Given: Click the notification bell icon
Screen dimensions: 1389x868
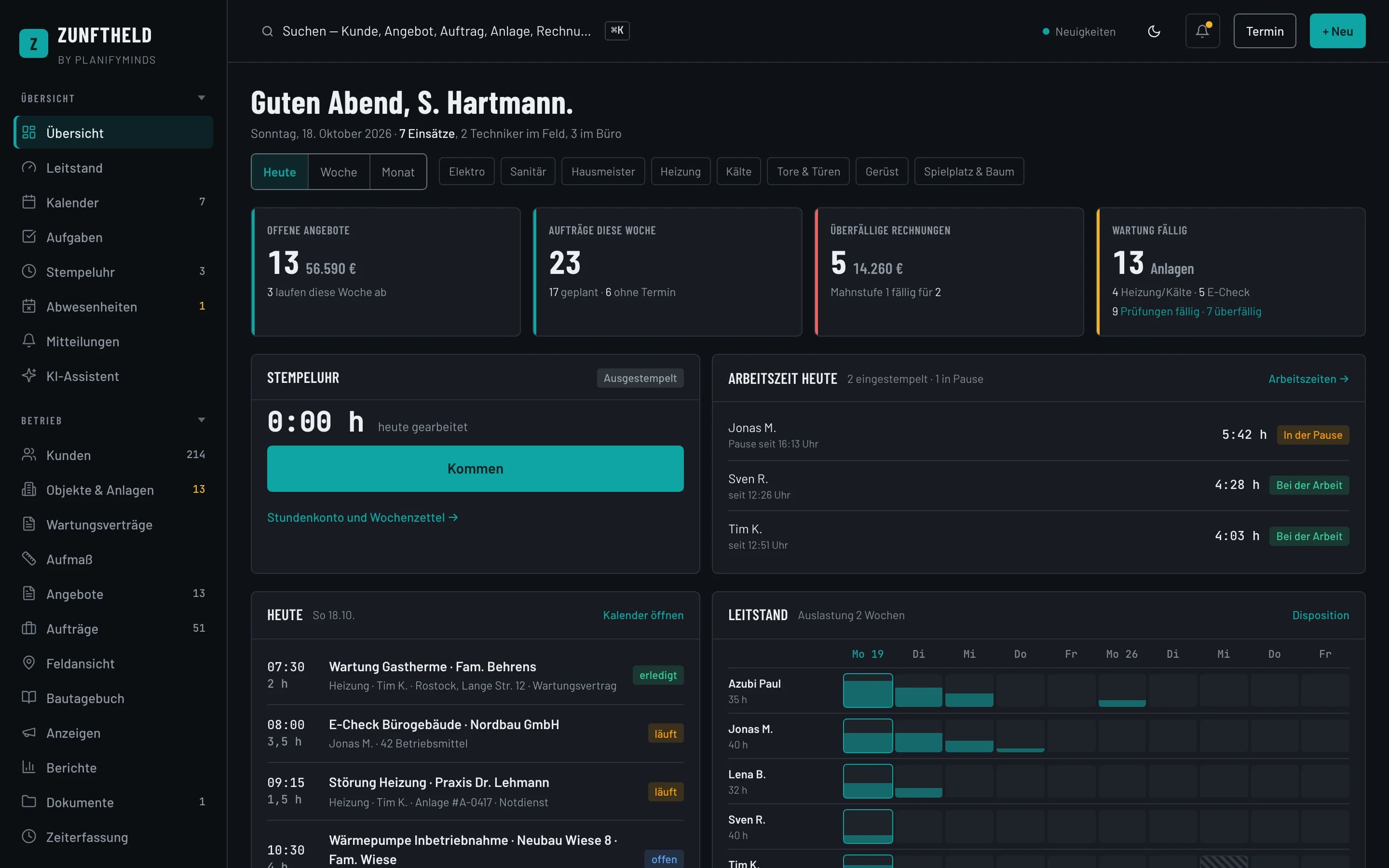Looking at the screenshot, I should pyautogui.click(x=1202, y=31).
